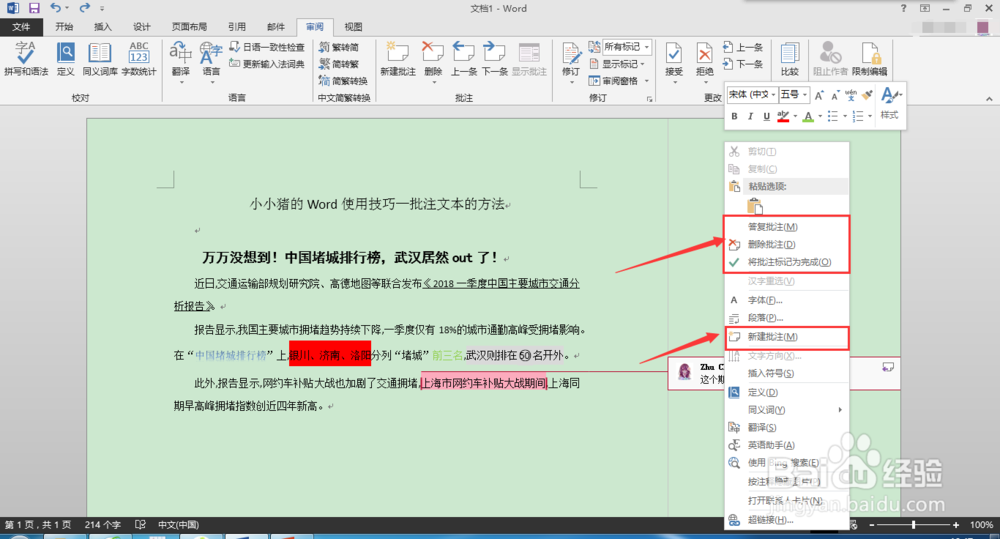Open the quick access toolbar customize arrow
This screenshot has height=539, width=1000.
coord(102,8)
